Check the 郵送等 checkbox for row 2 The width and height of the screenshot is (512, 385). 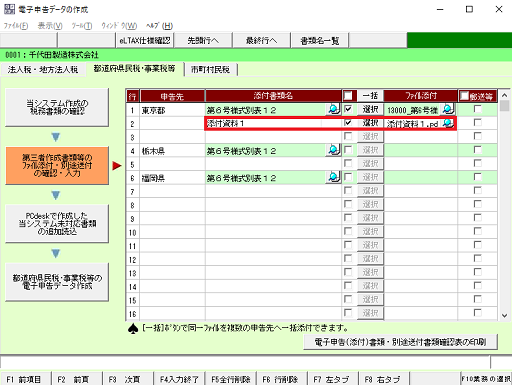click(478, 123)
